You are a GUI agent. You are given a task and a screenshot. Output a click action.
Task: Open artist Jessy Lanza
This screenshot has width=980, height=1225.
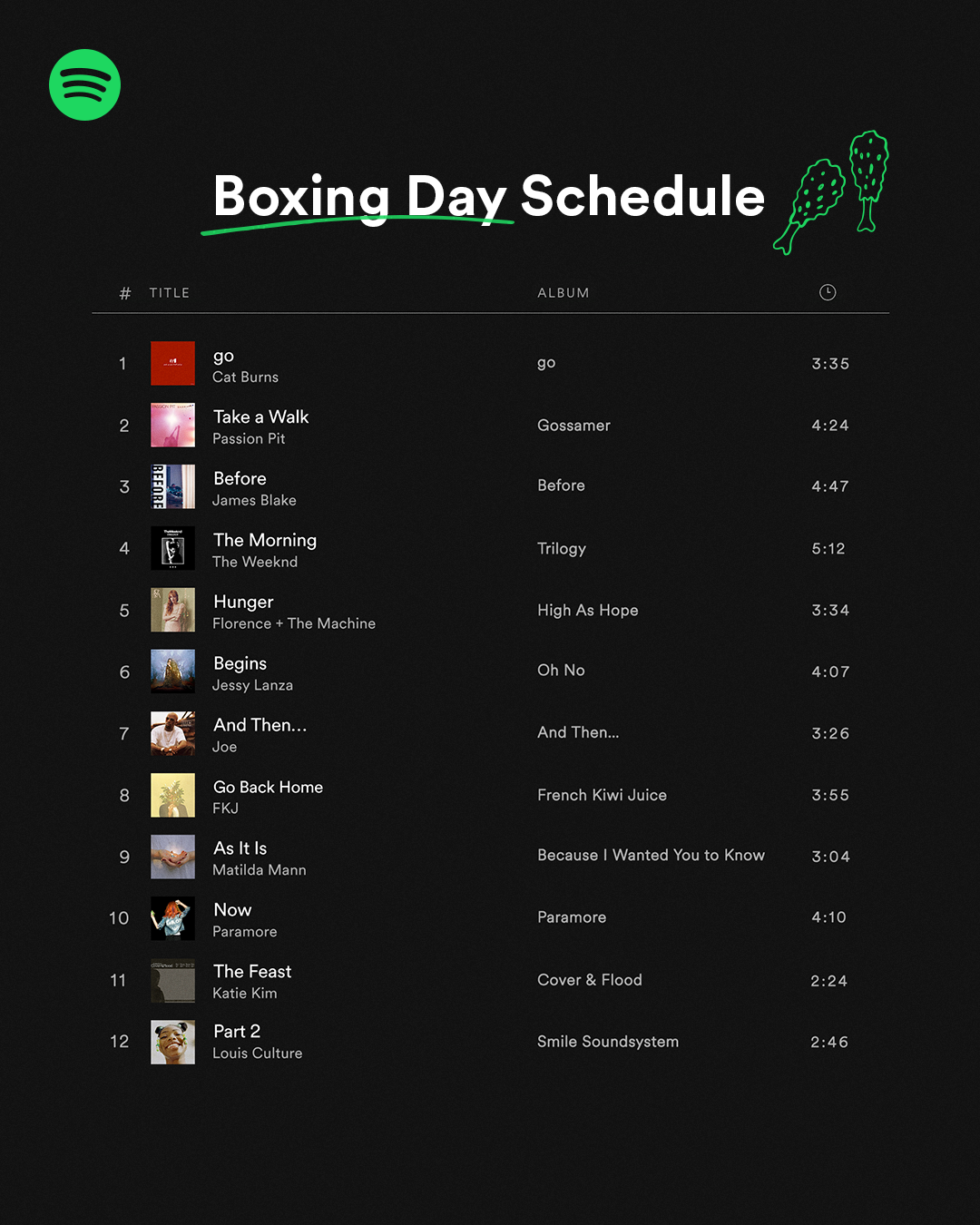pos(252,686)
